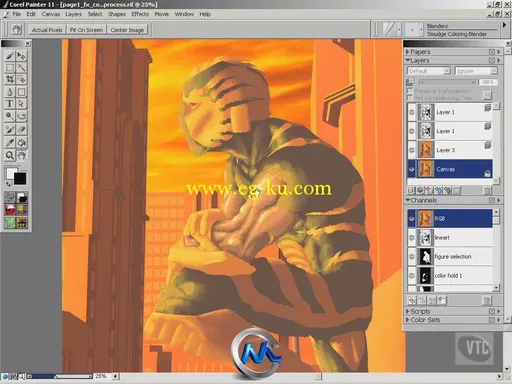Image resolution: width=512 pixels, height=384 pixels.
Task: Choose the Rectangular Selection tool
Action: click(x=10, y=68)
